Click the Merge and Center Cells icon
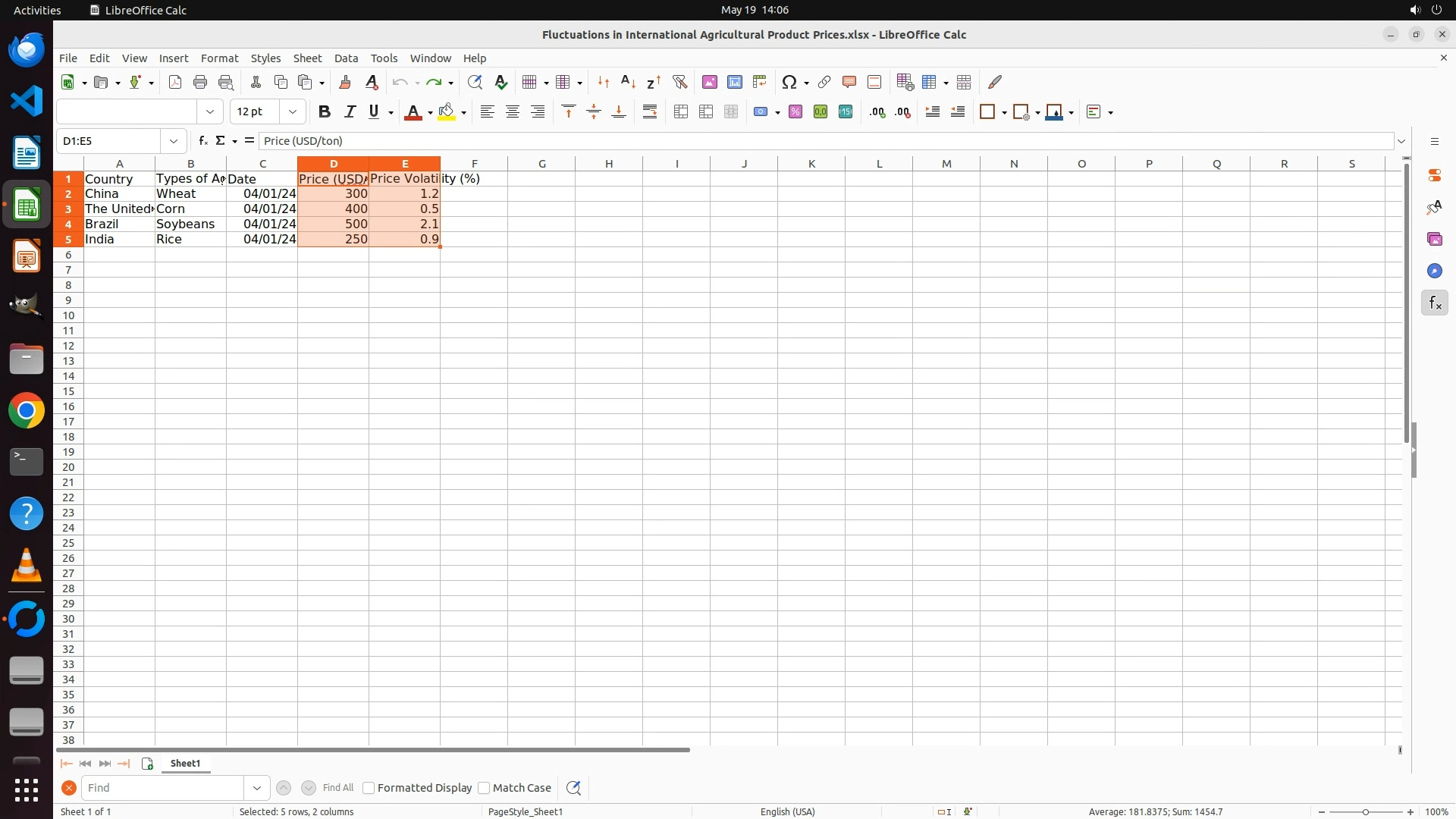Screen dimensions: 1456x819 (681, 112)
